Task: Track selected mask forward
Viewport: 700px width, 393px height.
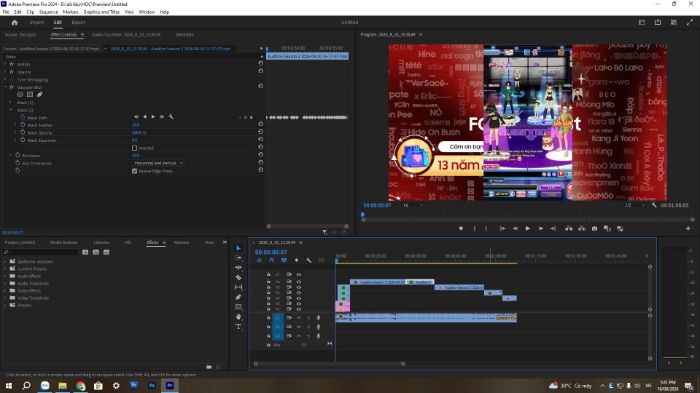Action: coord(153,117)
